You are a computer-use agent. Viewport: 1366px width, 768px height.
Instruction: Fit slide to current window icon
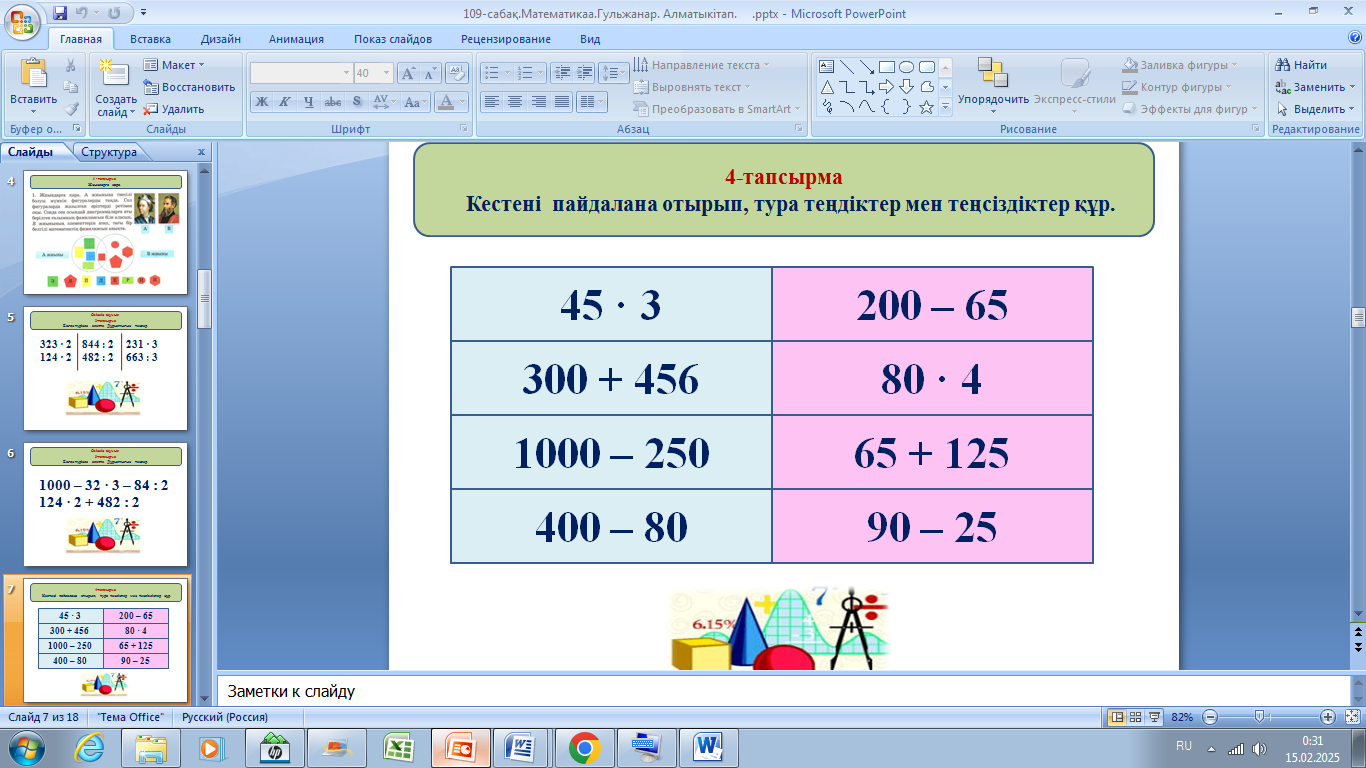pos(1352,717)
